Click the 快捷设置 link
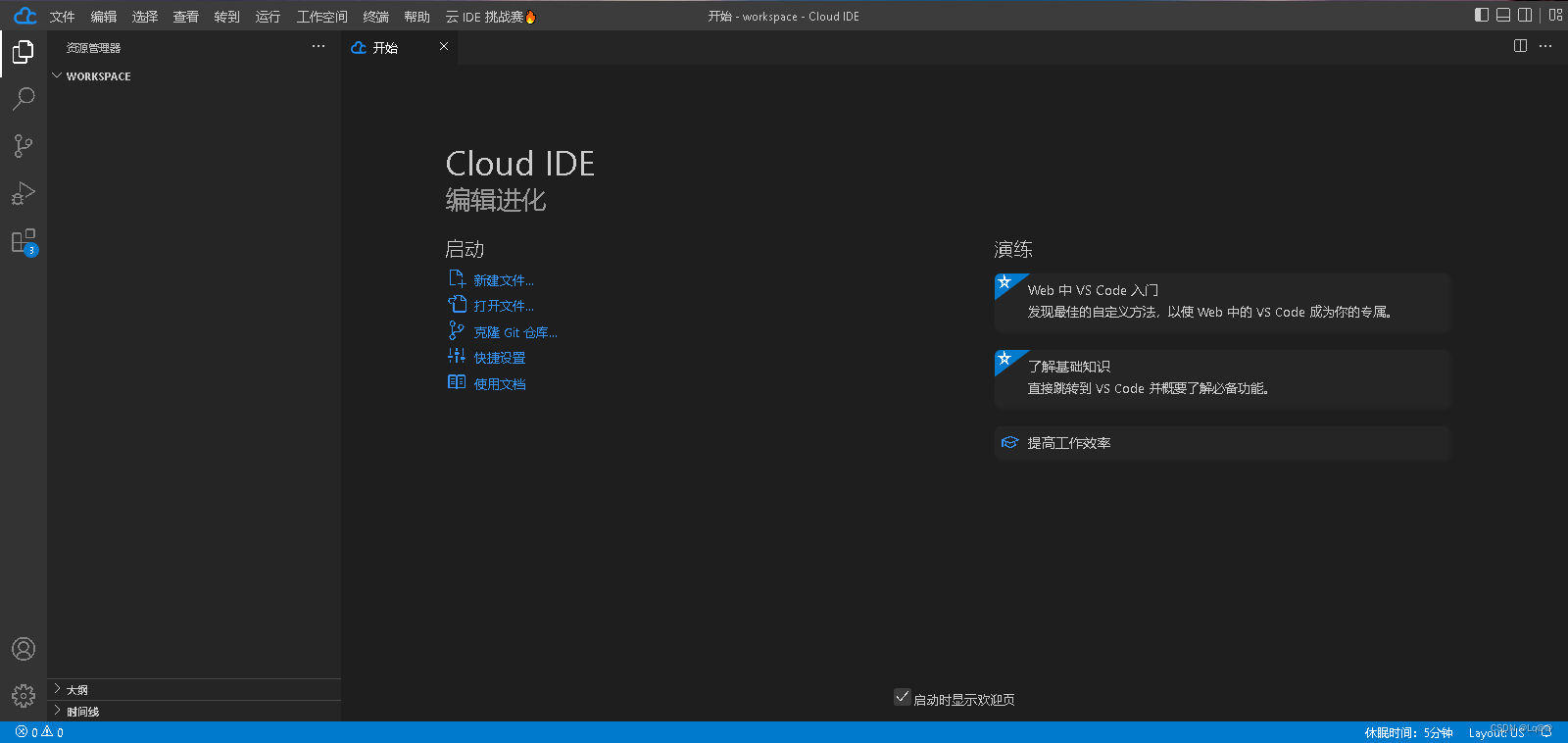 [x=500, y=358]
